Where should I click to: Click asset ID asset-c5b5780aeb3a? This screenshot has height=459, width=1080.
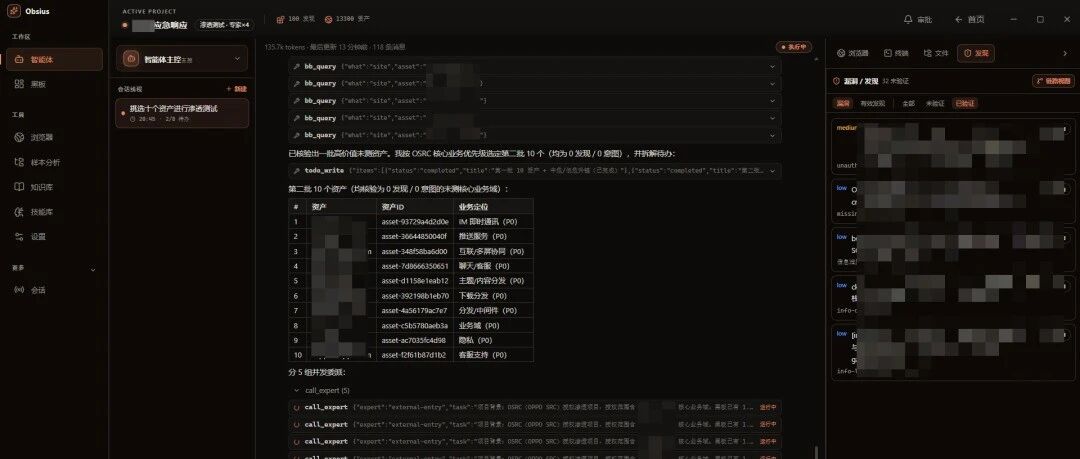[414, 325]
